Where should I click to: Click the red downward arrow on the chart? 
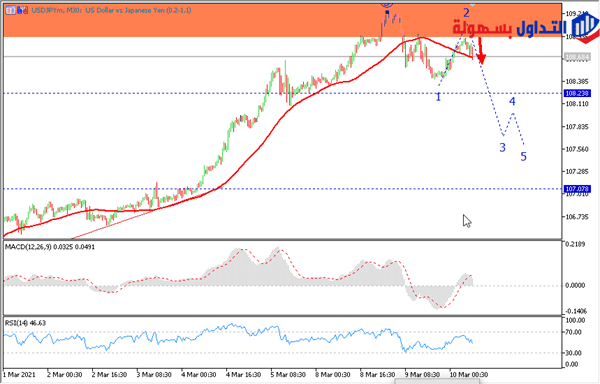pyautogui.click(x=481, y=50)
